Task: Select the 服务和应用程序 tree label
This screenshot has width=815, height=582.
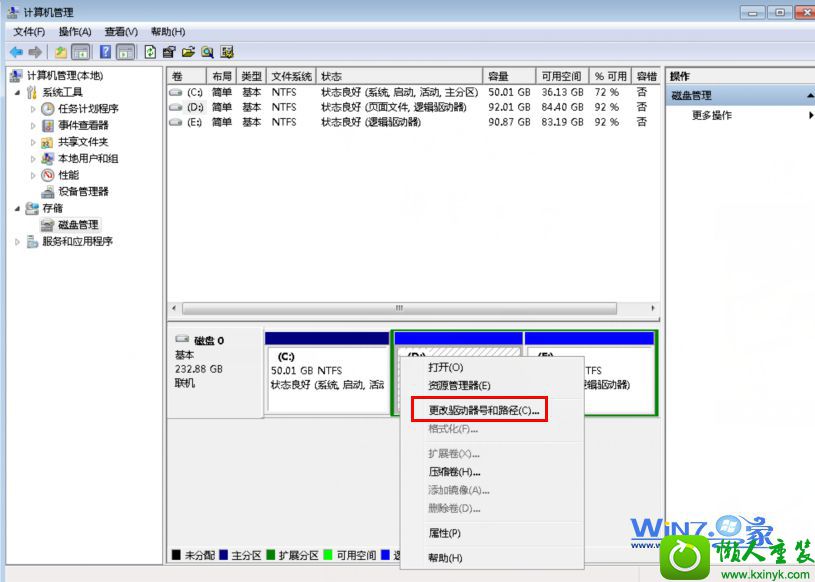Action: 77,242
